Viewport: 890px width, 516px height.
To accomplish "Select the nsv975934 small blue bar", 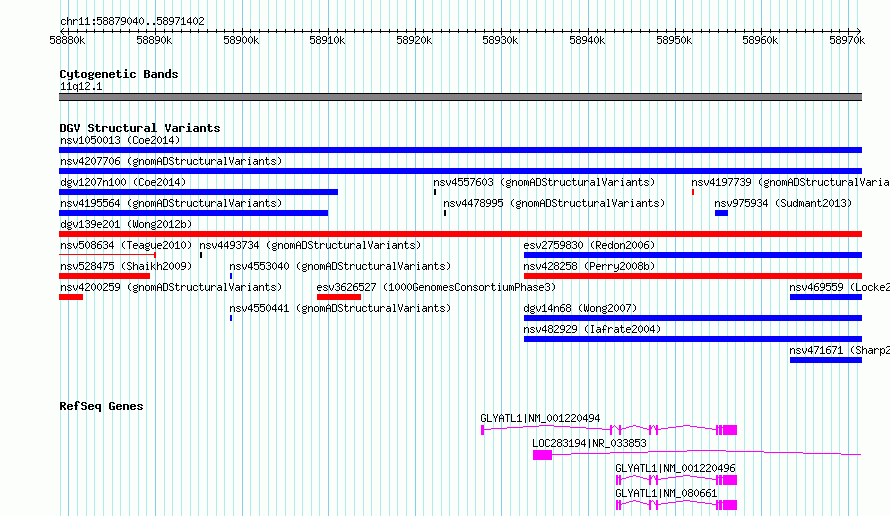I will (x=721, y=213).
